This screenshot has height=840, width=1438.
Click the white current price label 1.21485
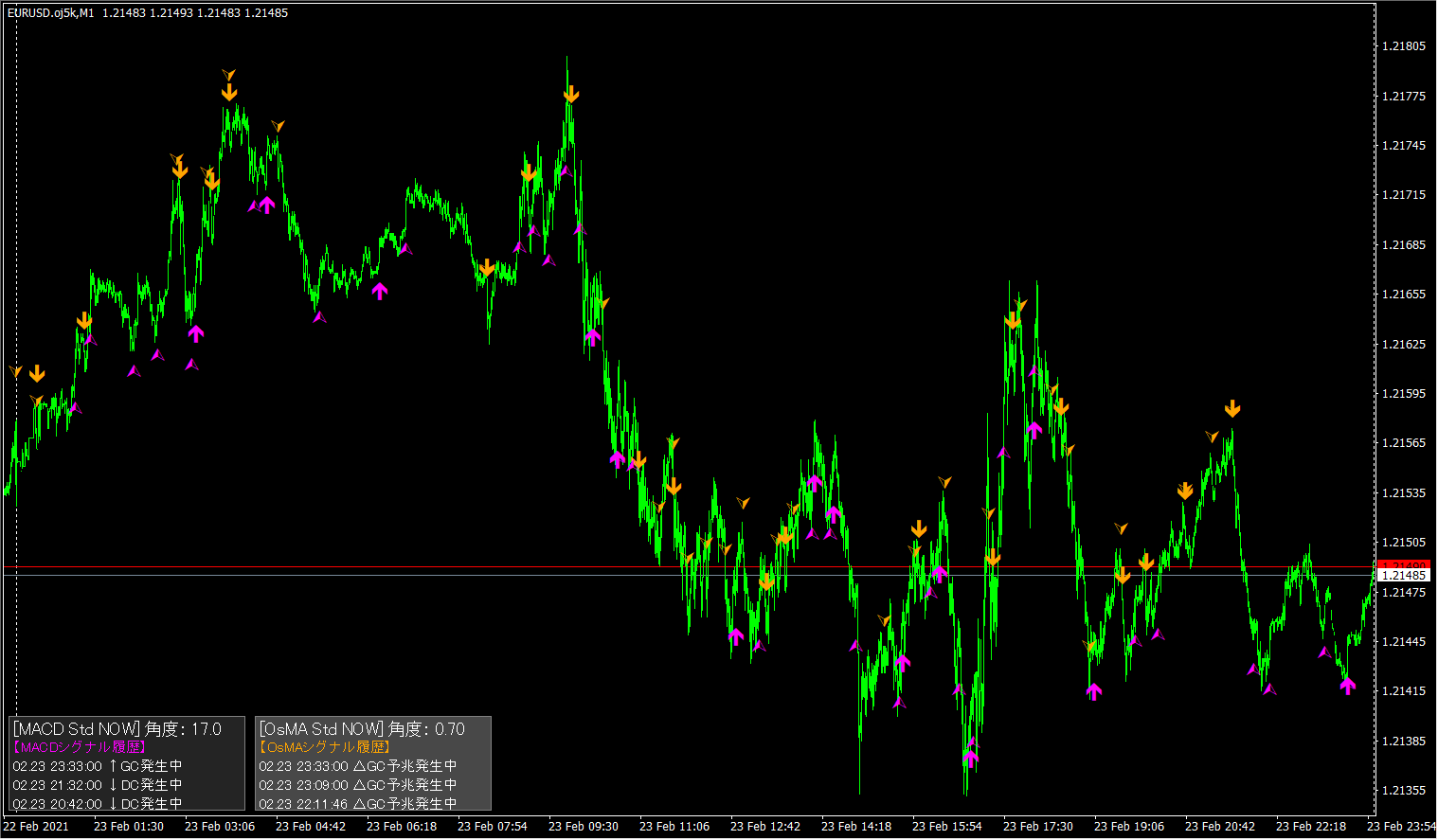(x=1404, y=576)
